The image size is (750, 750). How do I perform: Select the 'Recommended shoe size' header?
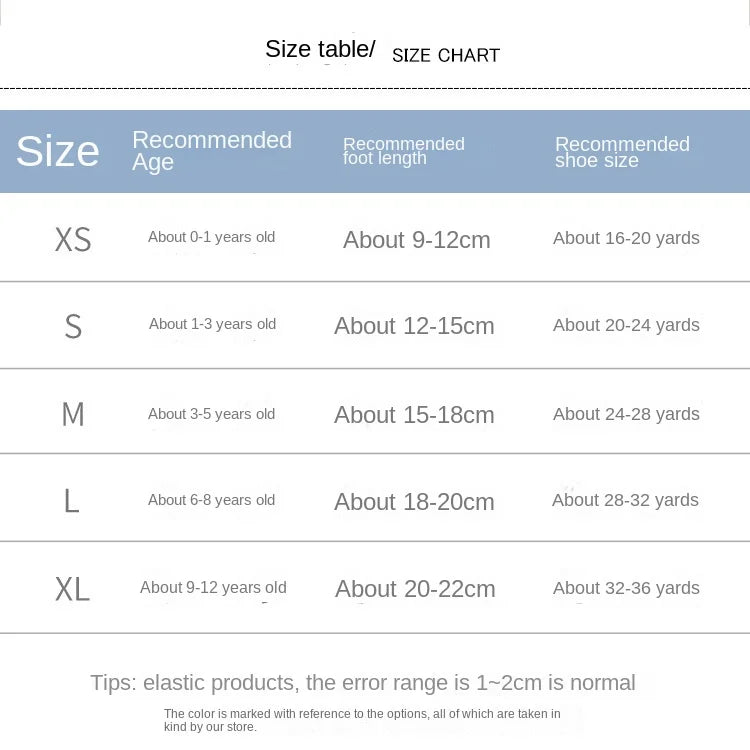point(622,152)
